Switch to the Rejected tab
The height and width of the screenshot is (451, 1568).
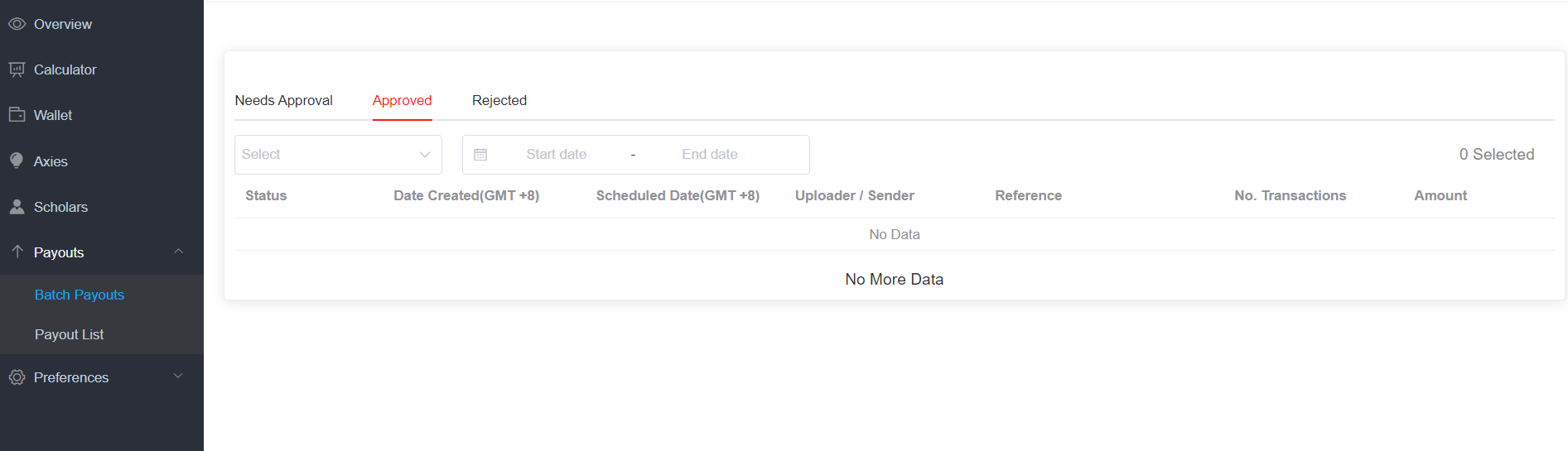(499, 100)
